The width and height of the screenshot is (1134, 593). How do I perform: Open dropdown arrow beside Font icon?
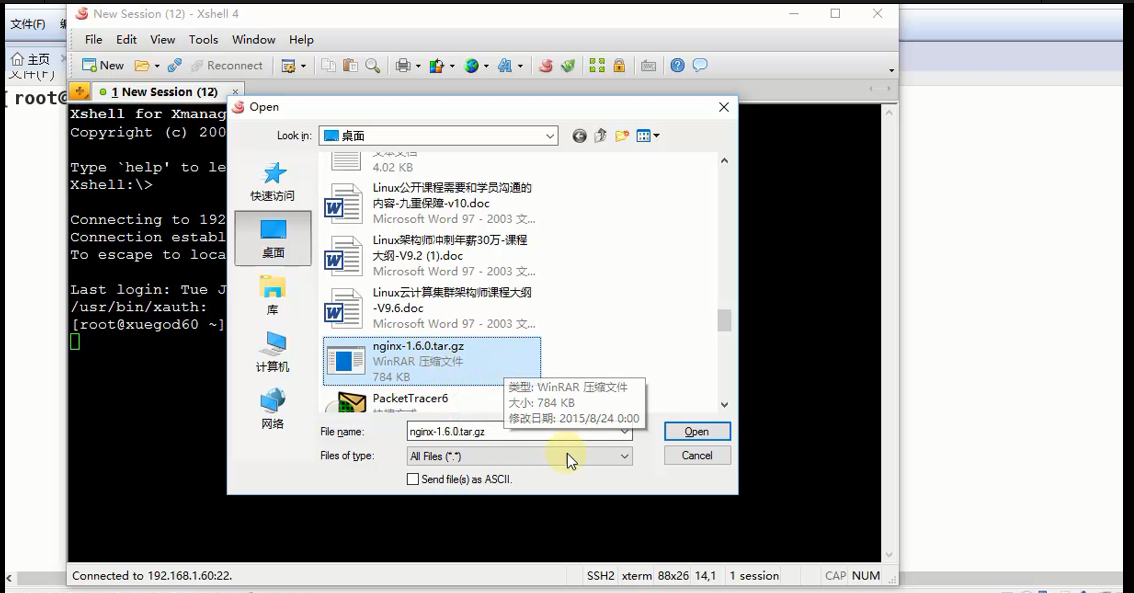pos(520,67)
